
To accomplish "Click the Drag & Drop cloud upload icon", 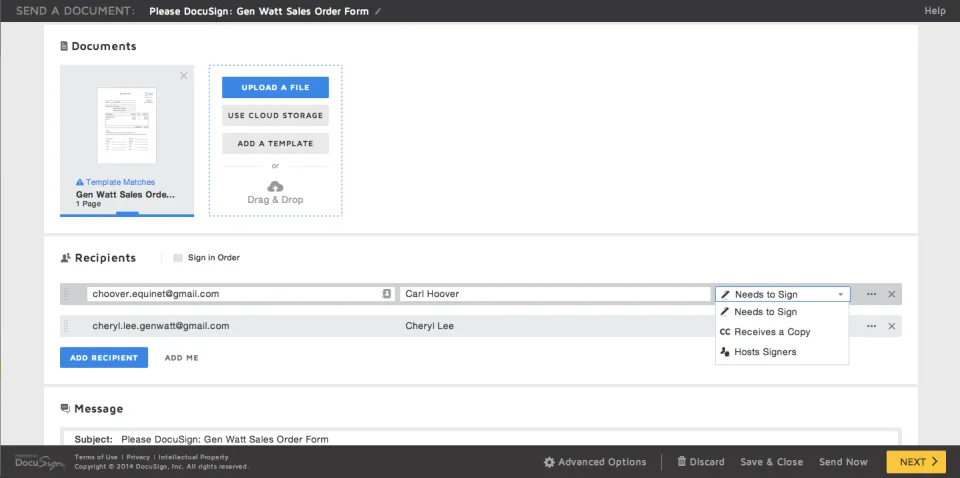I will [276, 186].
